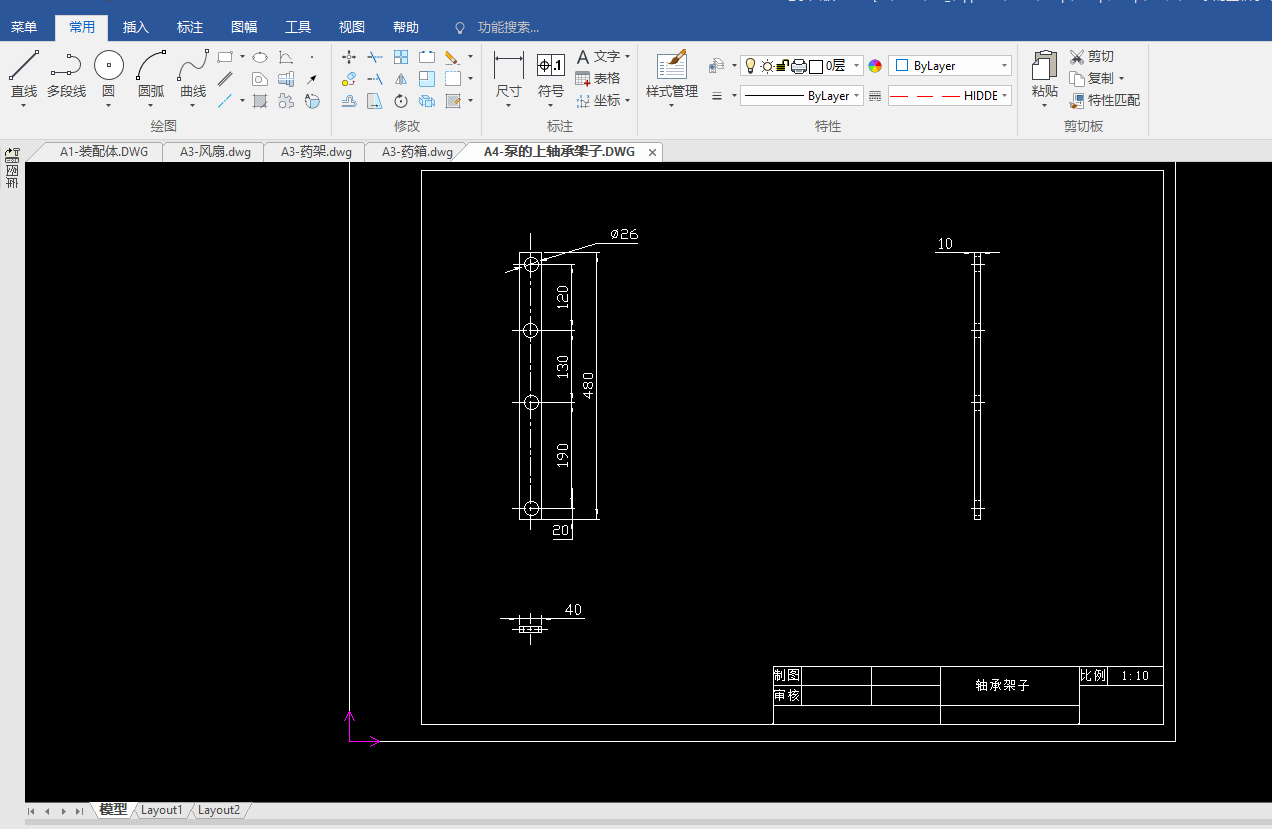This screenshot has width=1272, height=829.
Task: Click the Extend tool icon
Action: 375,79
